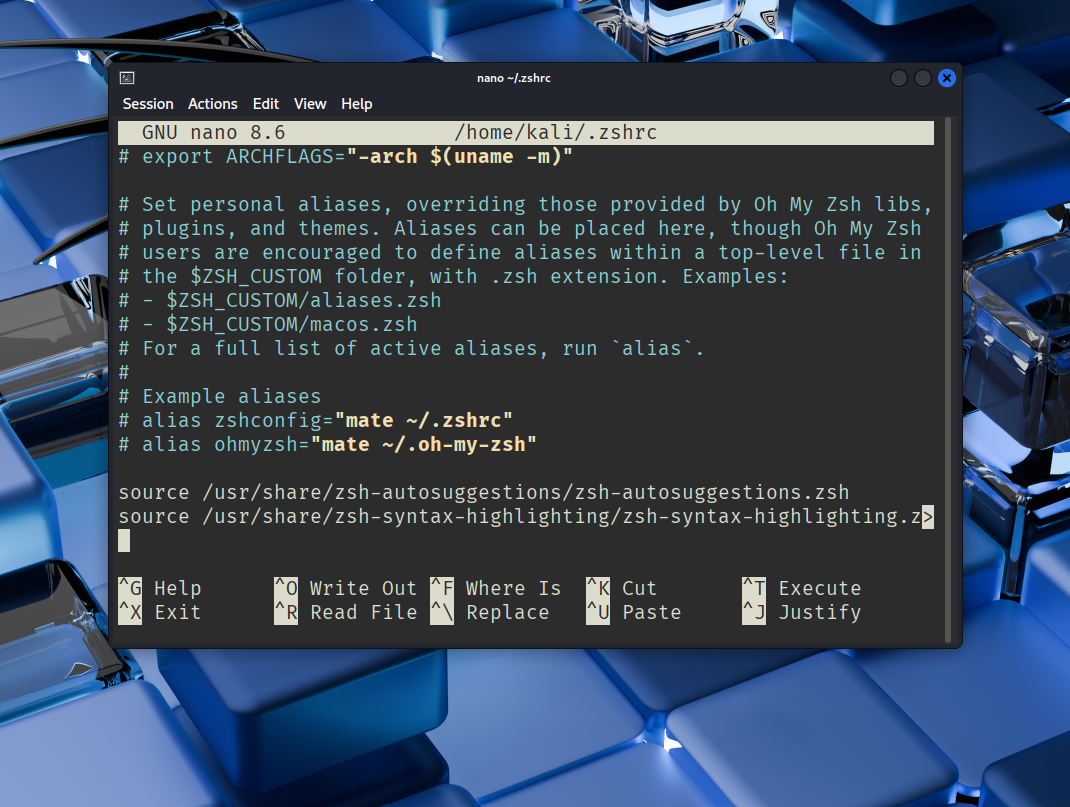
Task: Open the Actions menu
Action: pos(213,104)
